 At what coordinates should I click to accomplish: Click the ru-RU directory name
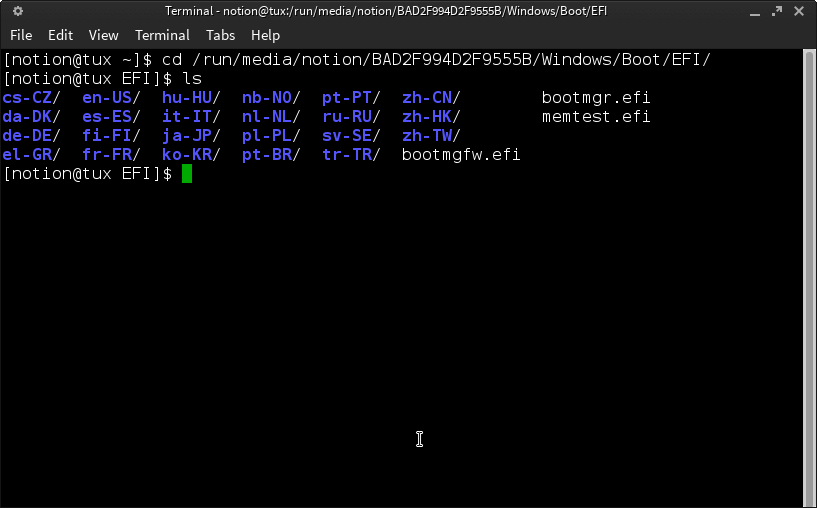pos(346,117)
